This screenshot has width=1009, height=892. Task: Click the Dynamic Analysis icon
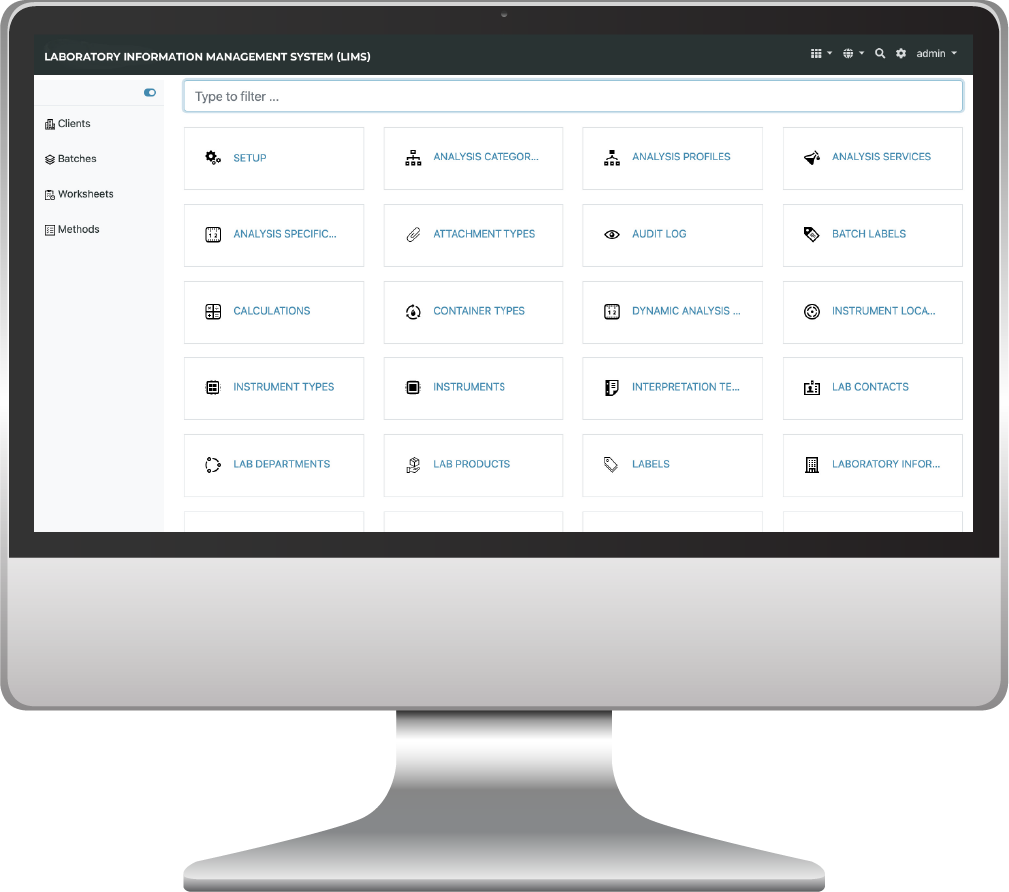coord(612,312)
